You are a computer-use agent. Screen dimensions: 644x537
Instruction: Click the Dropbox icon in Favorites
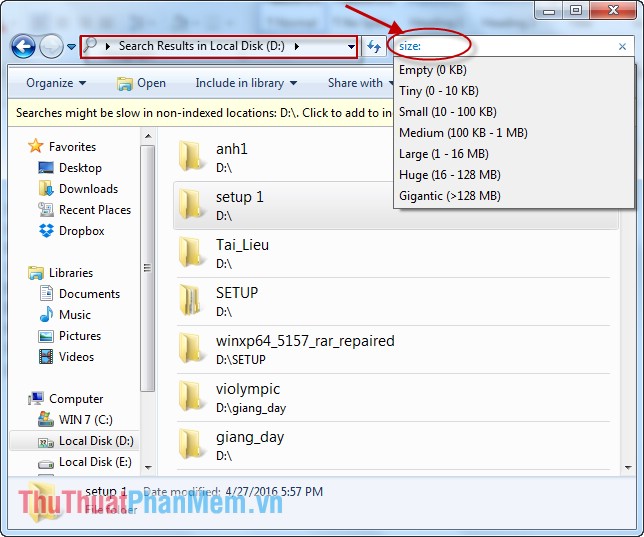point(46,230)
